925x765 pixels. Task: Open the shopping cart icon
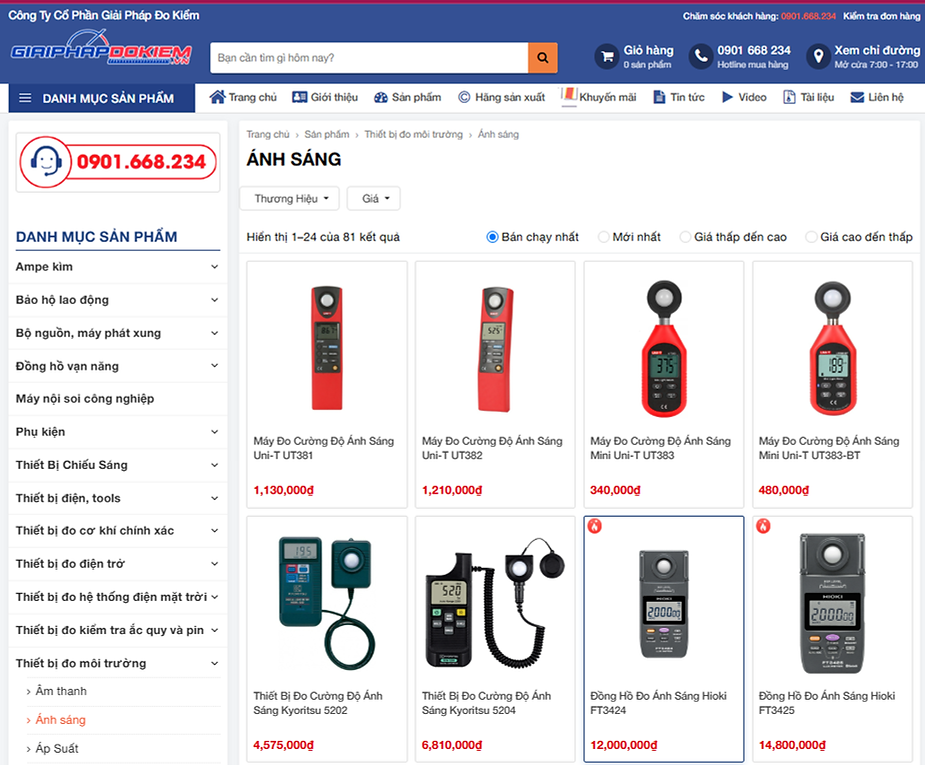coord(606,57)
